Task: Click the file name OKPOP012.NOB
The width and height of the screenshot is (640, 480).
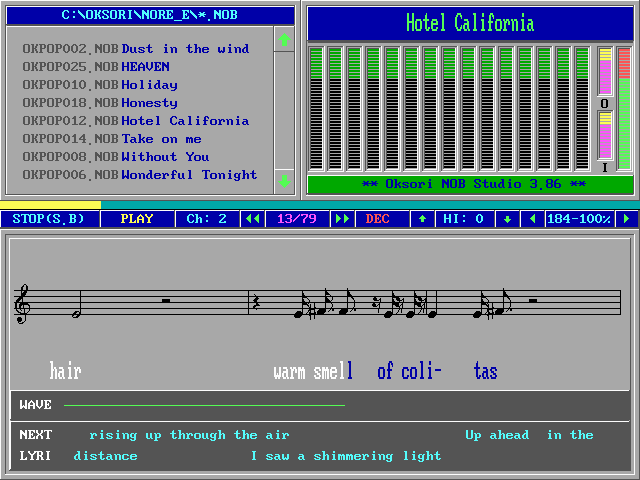Action: coord(71,121)
